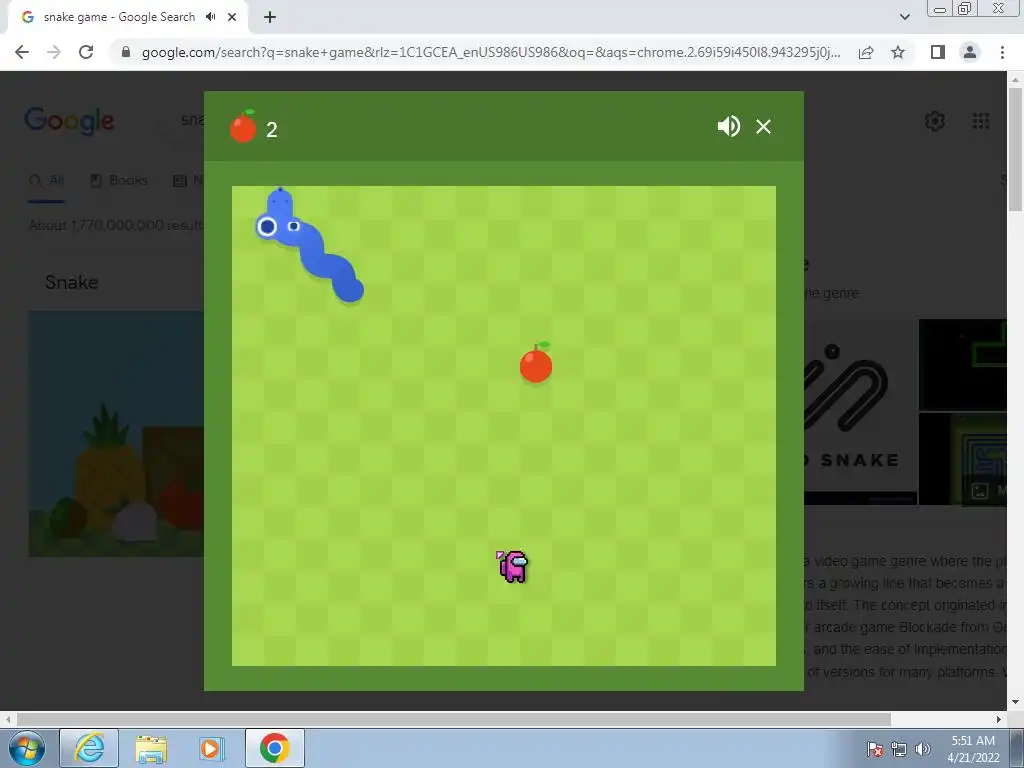Click the horizontal scrollbar right arrow
1024x768 pixels.
tap(999, 719)
